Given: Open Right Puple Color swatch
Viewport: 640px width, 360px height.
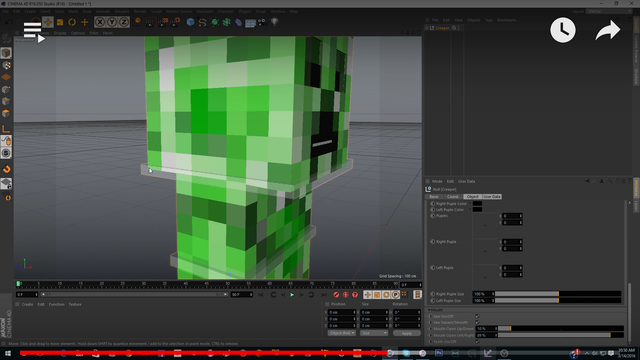Looking at the screenshot, I should point(477,204).
